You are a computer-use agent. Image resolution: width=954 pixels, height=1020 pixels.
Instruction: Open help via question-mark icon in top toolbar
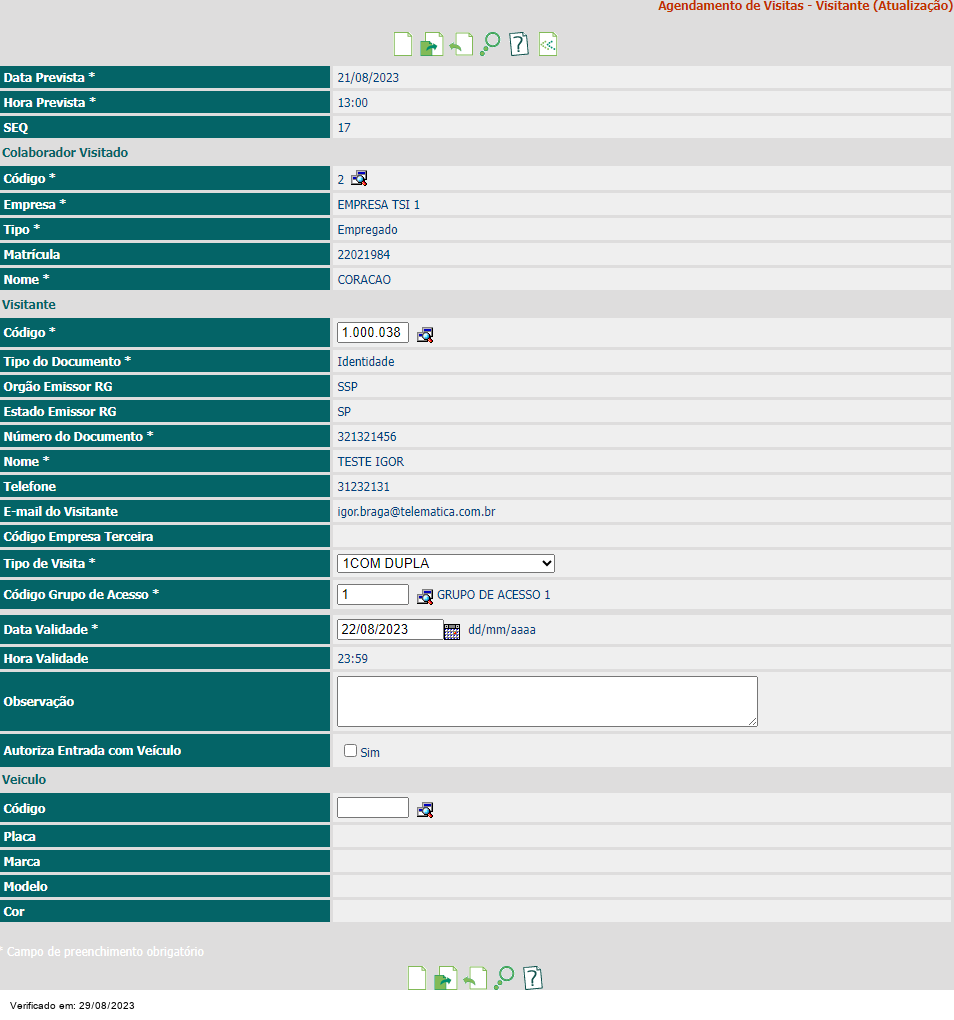[519, 44]
